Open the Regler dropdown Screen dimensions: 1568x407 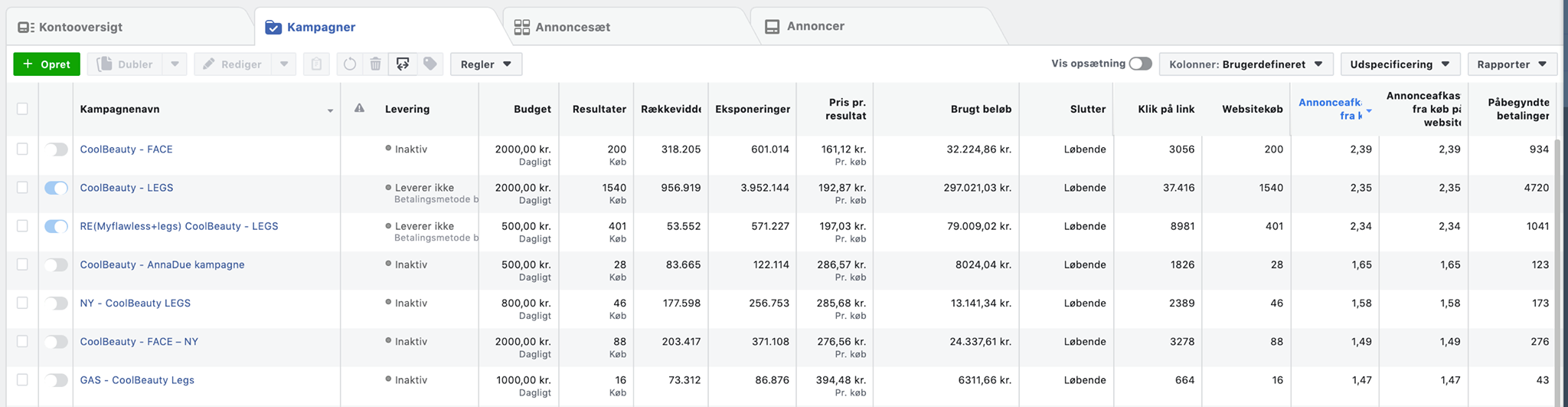(486, 64)
